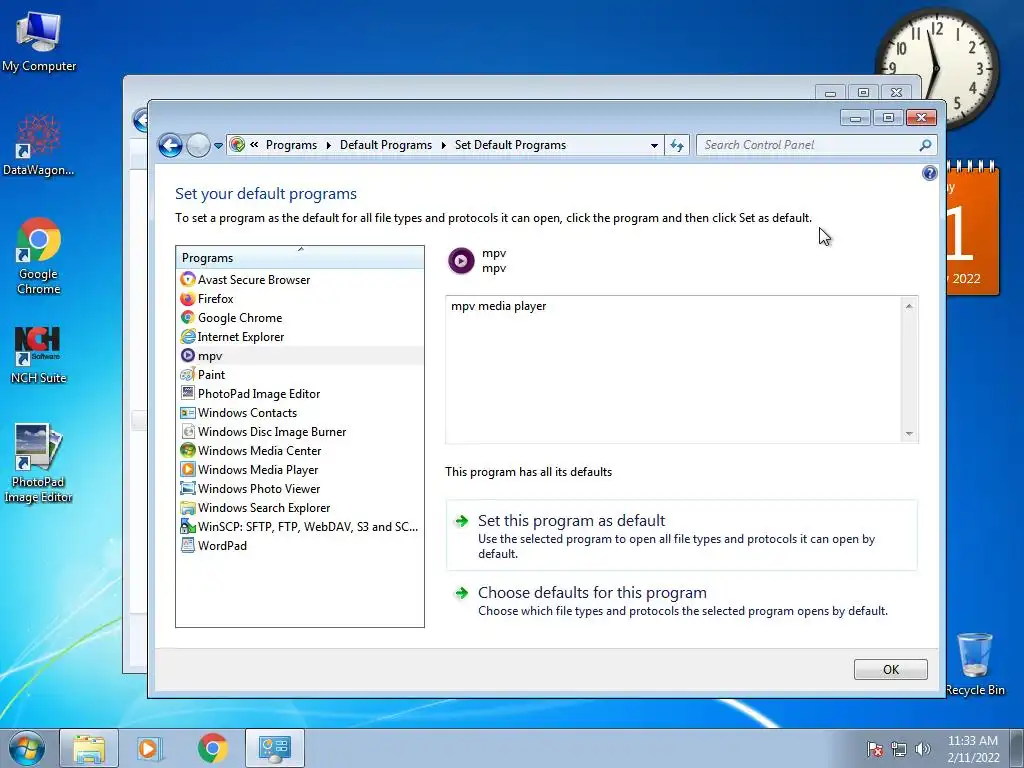Open Windows Explorer from the taskbar
The height and width of the screenshot is (768, 1024).
point(89,748)
